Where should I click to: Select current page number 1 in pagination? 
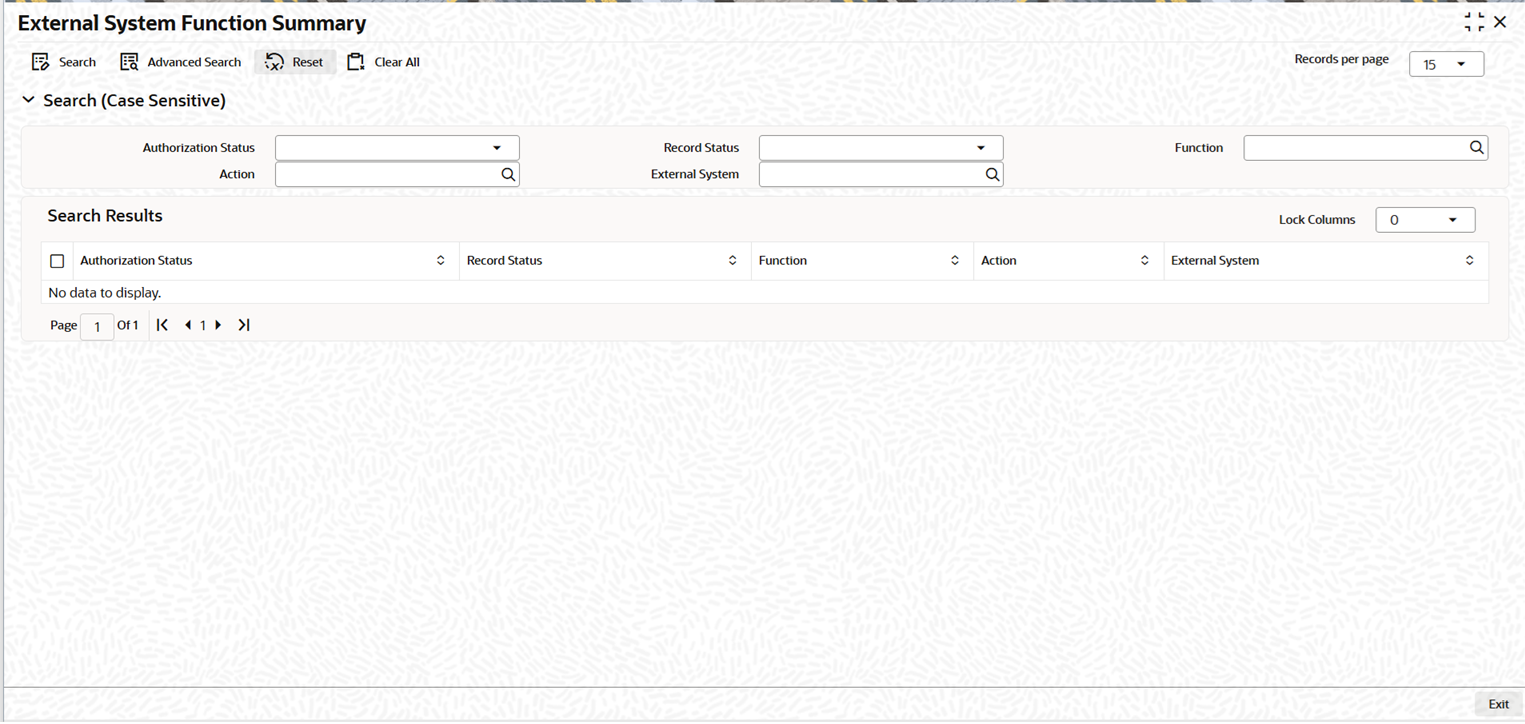point(203,325)
